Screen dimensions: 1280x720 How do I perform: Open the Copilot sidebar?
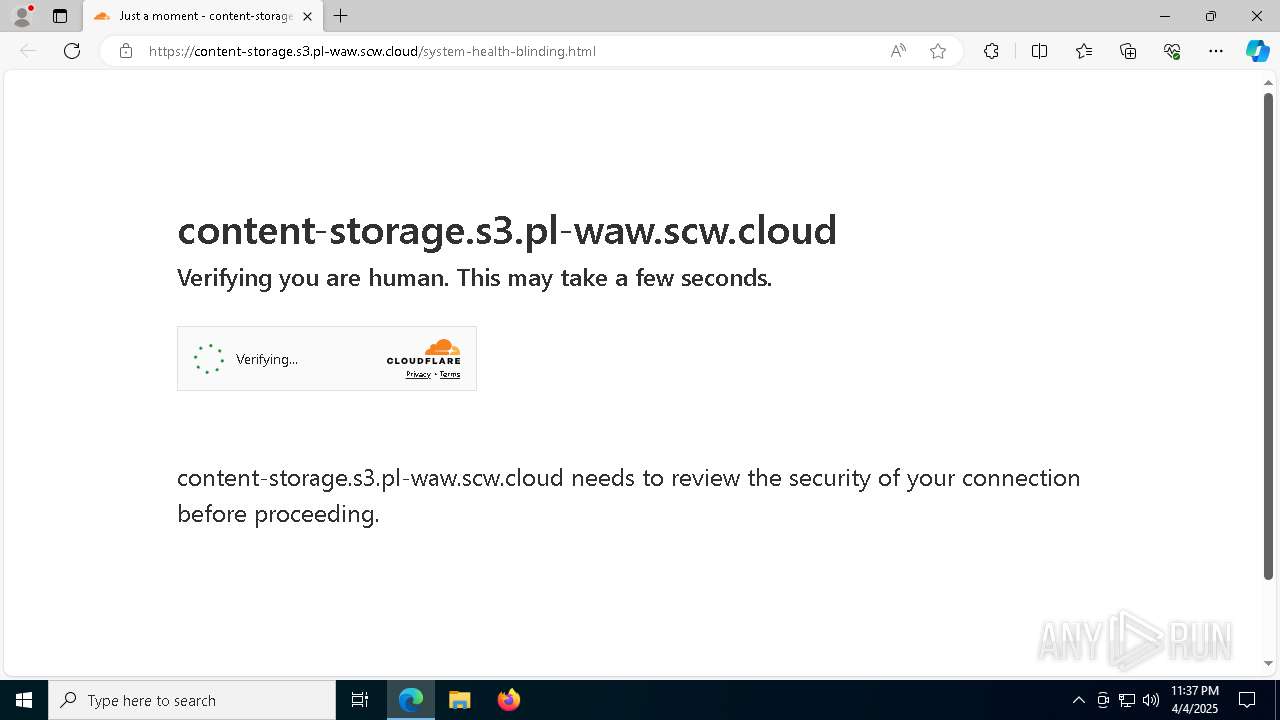[1257, 51]
